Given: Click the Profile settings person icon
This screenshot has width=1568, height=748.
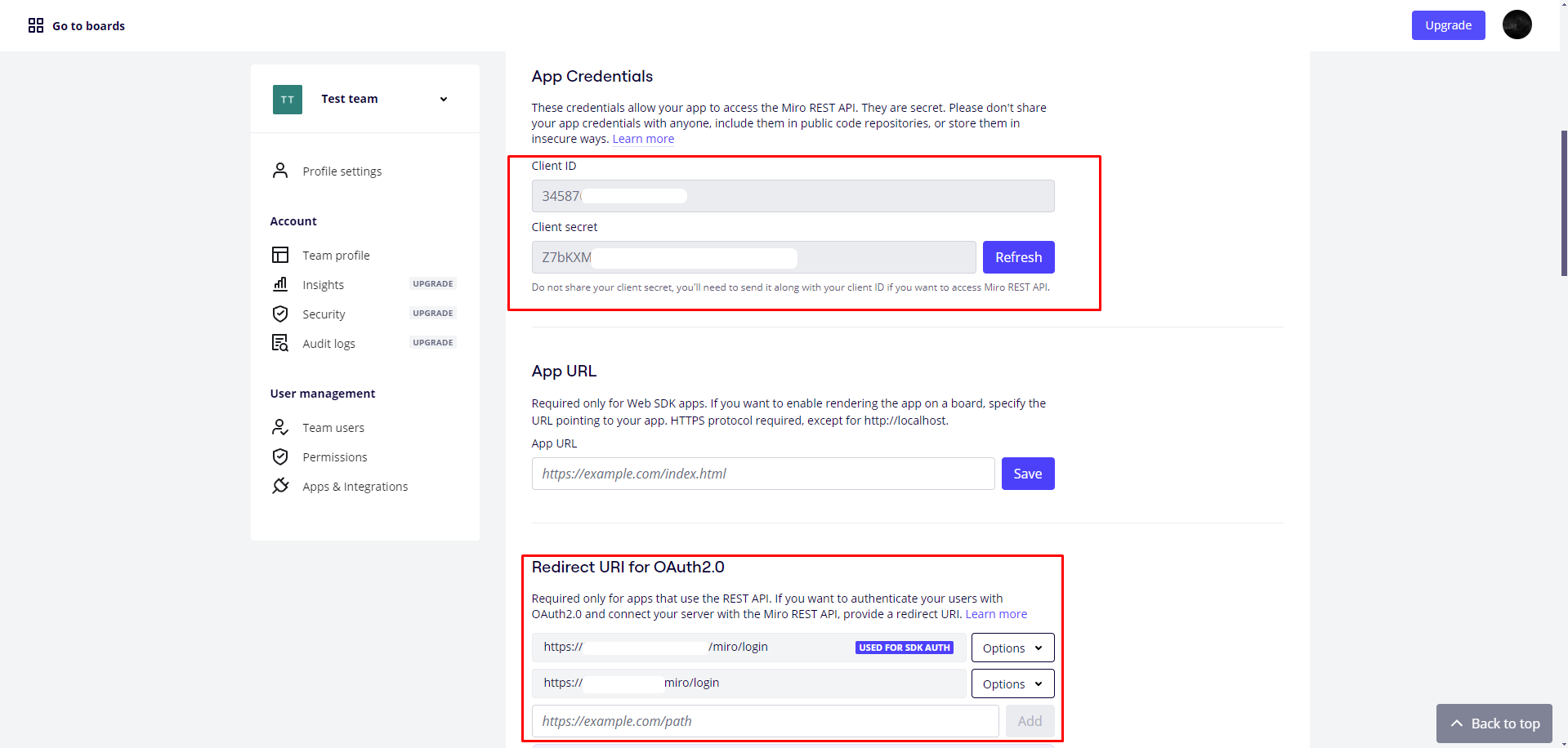Looking at the screenshot, I should click(x=280, y=171).
